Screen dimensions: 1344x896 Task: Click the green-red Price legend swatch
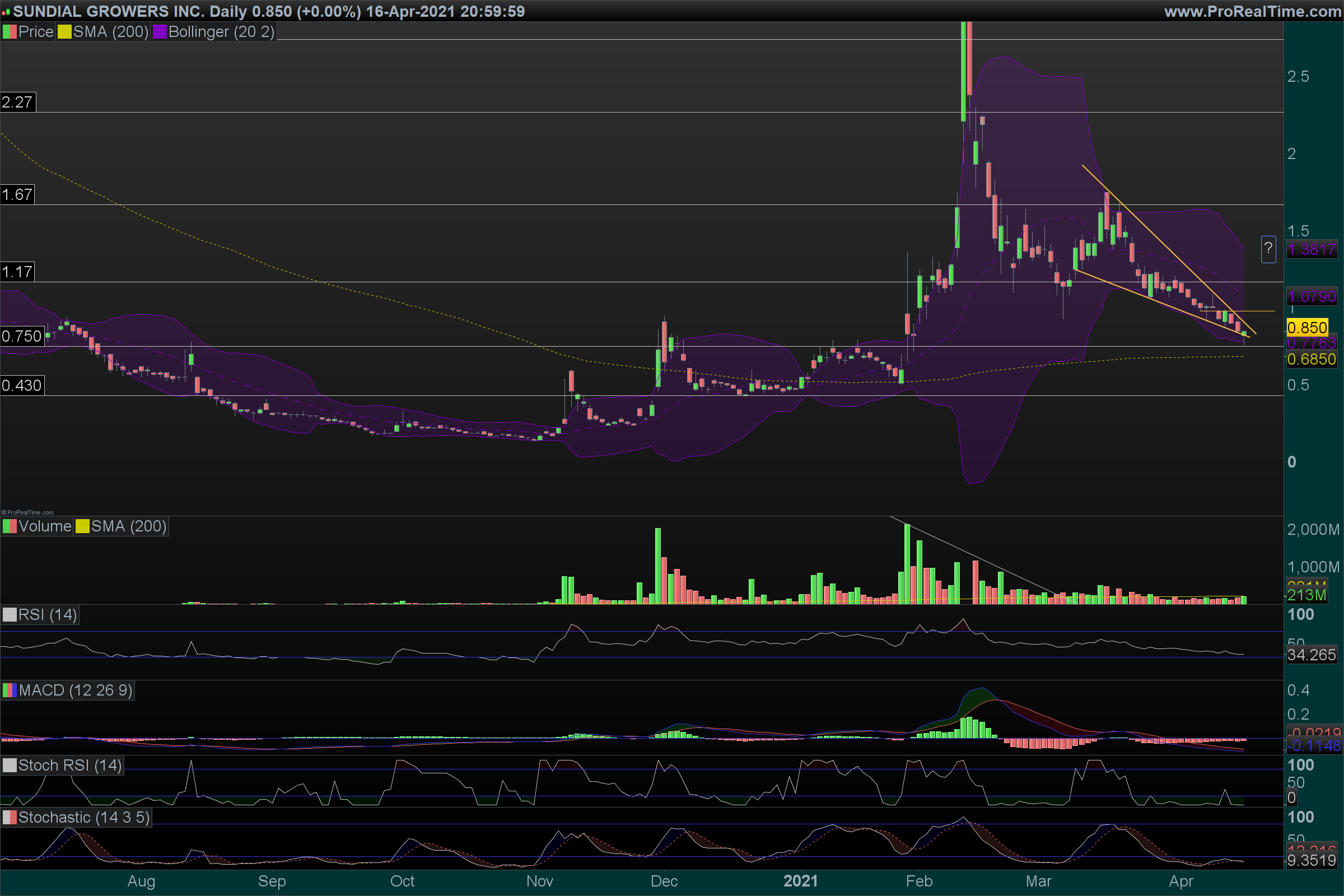[10, 32]
